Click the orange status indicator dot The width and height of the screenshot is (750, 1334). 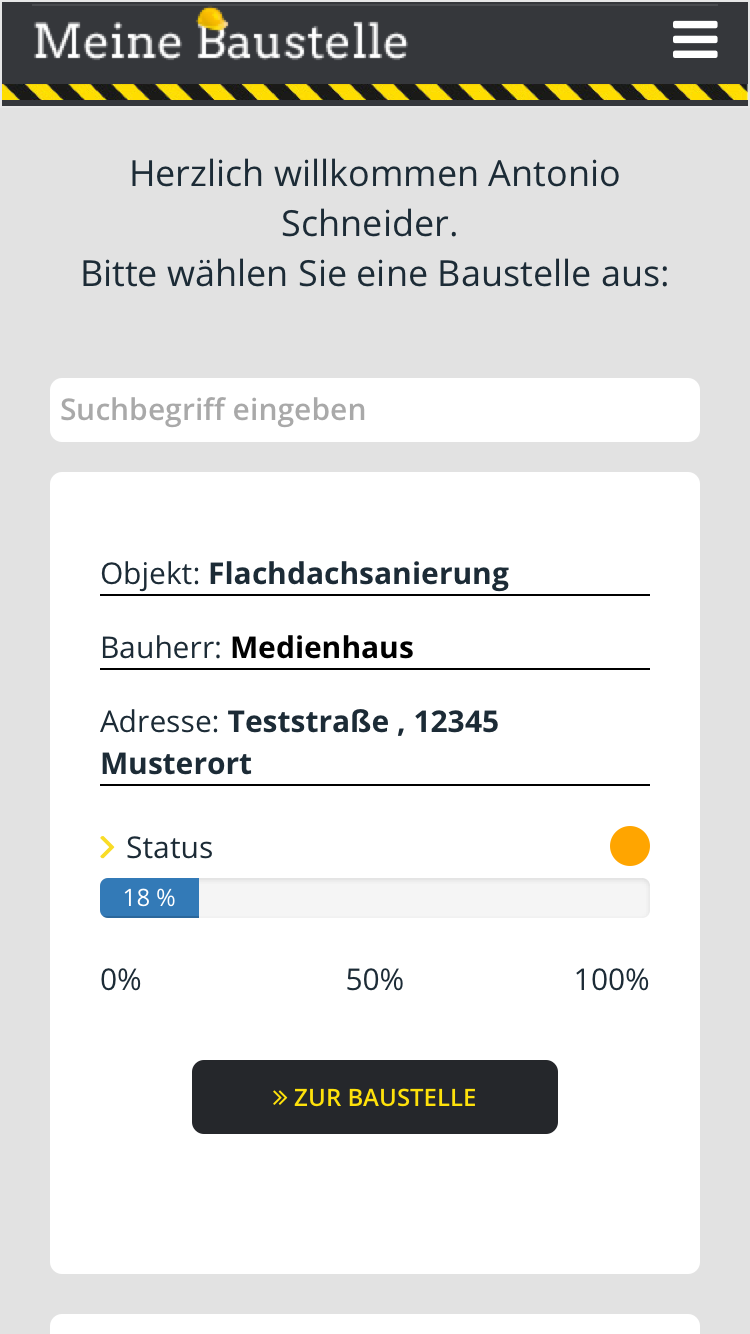point(630,846)
